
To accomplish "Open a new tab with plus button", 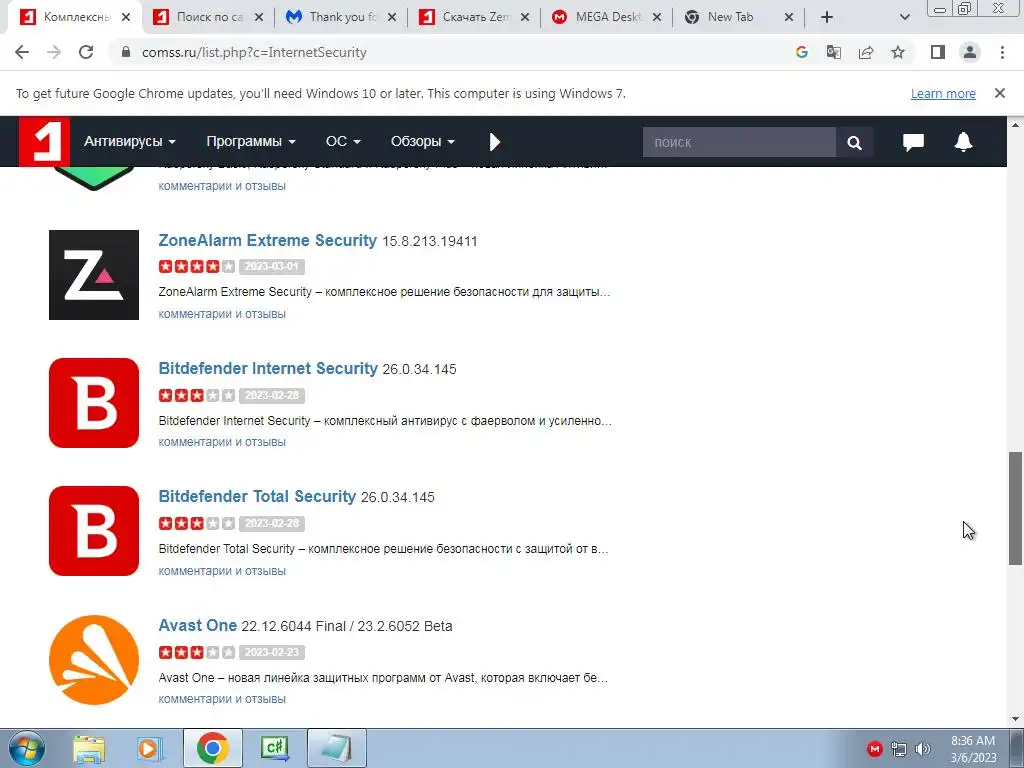I will tap(827, 17).
